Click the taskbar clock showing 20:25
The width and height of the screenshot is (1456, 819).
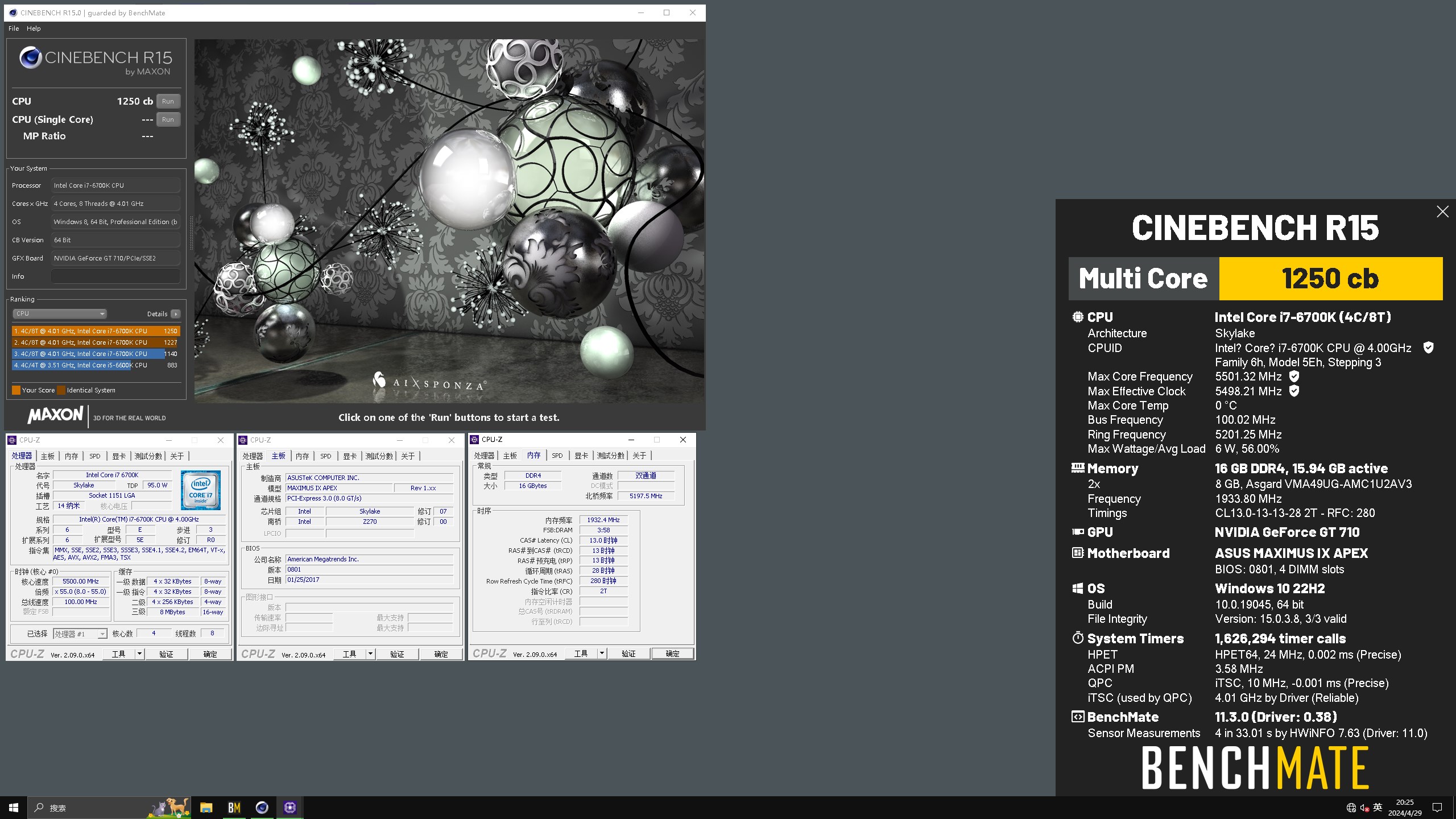point(1405,808)
